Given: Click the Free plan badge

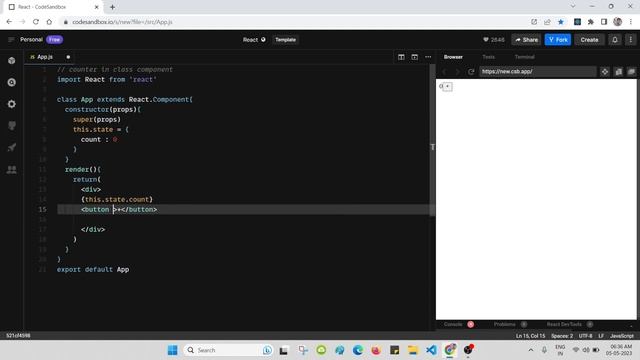Looking at the screenshot, I should pos(54,40).
